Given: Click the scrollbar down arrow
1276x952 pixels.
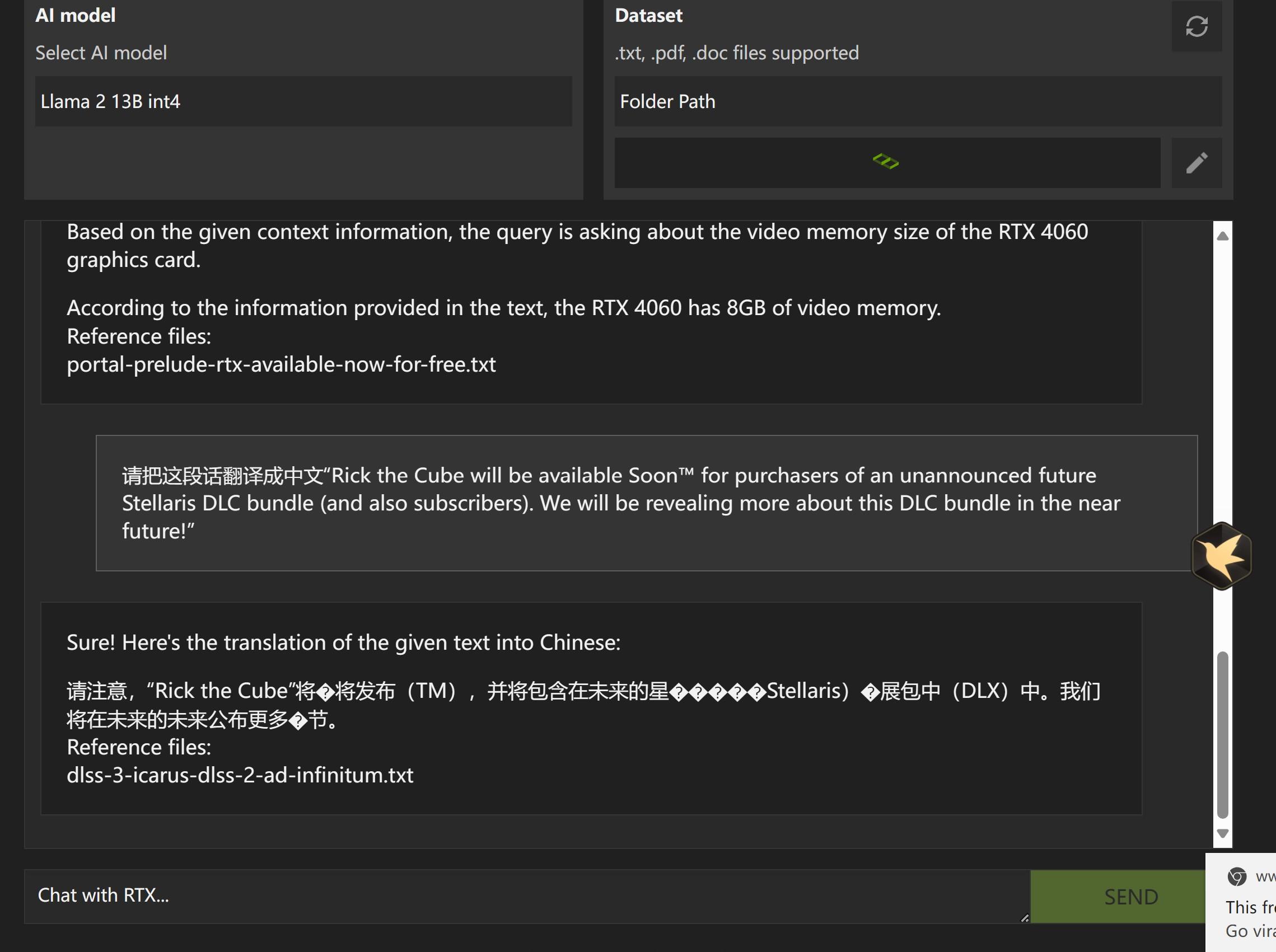Looking at the screenshot, I should point(1222,833).
